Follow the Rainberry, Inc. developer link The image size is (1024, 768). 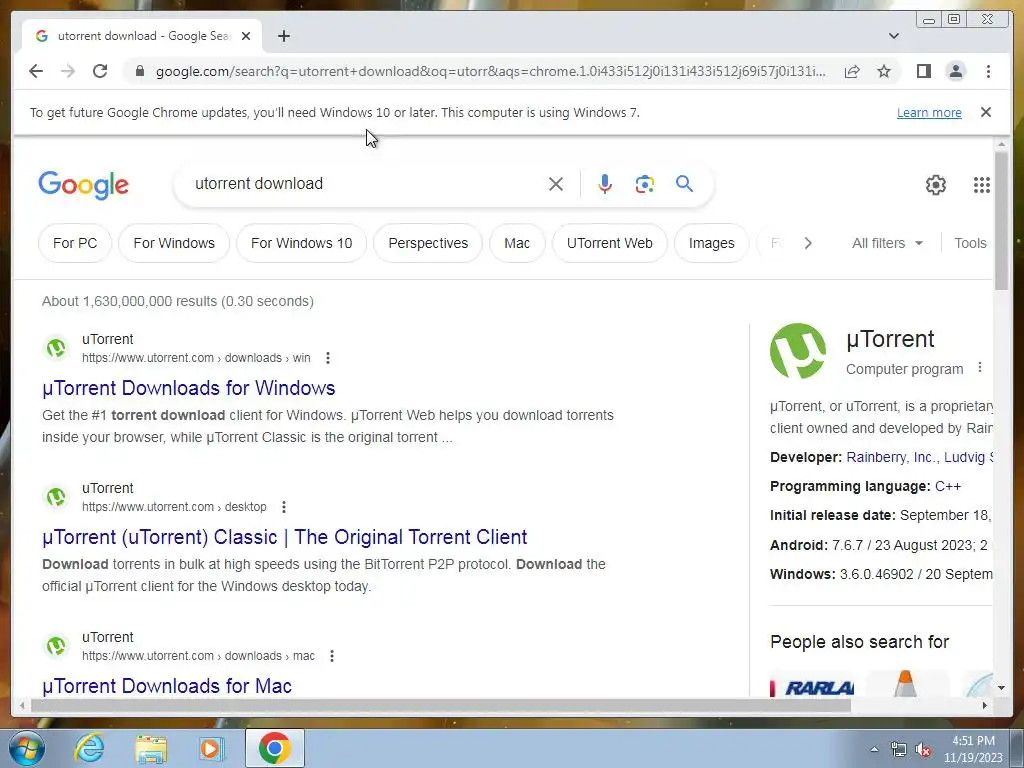click(890, 457)
